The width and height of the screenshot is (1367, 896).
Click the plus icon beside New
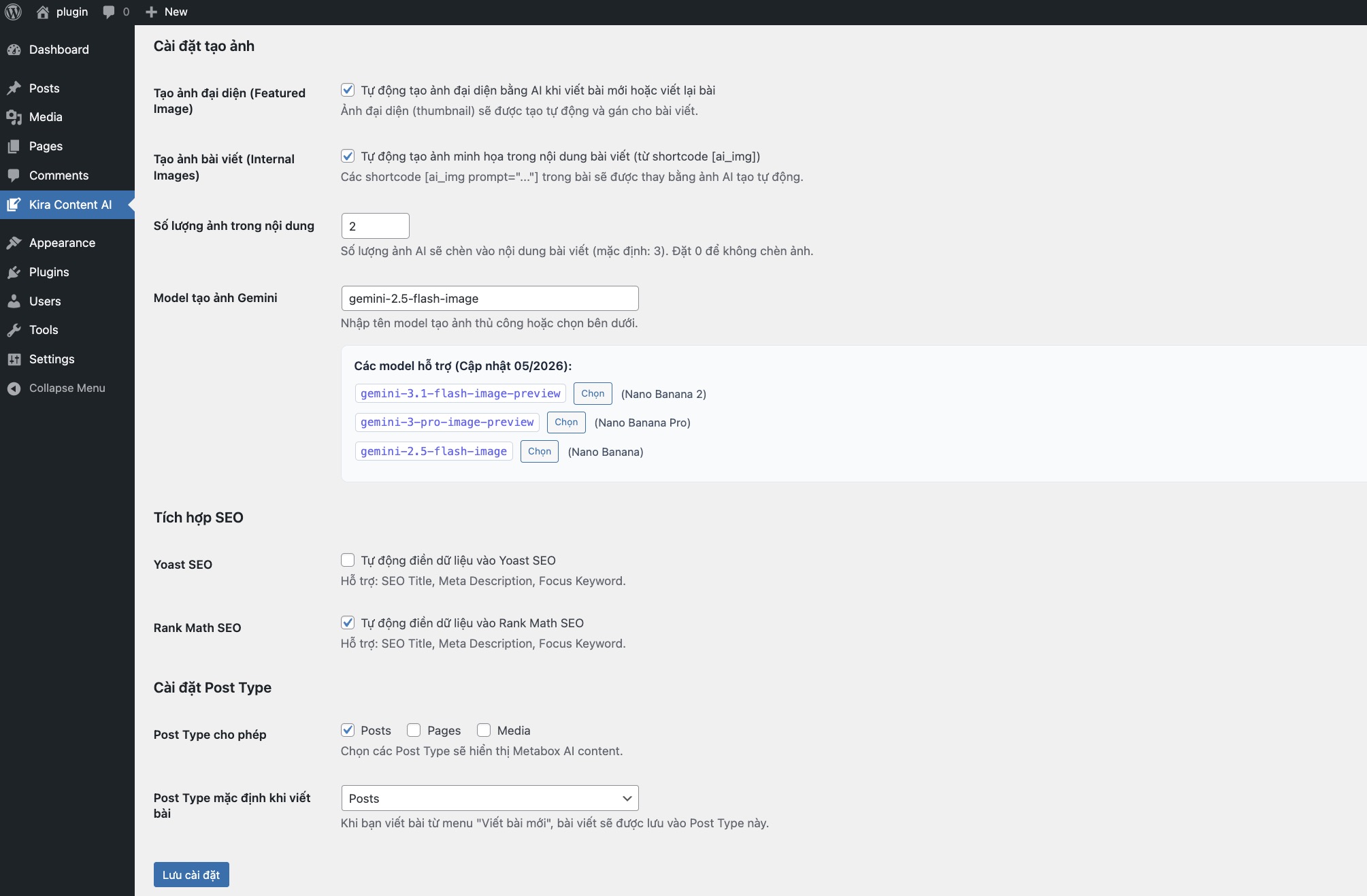151,12
